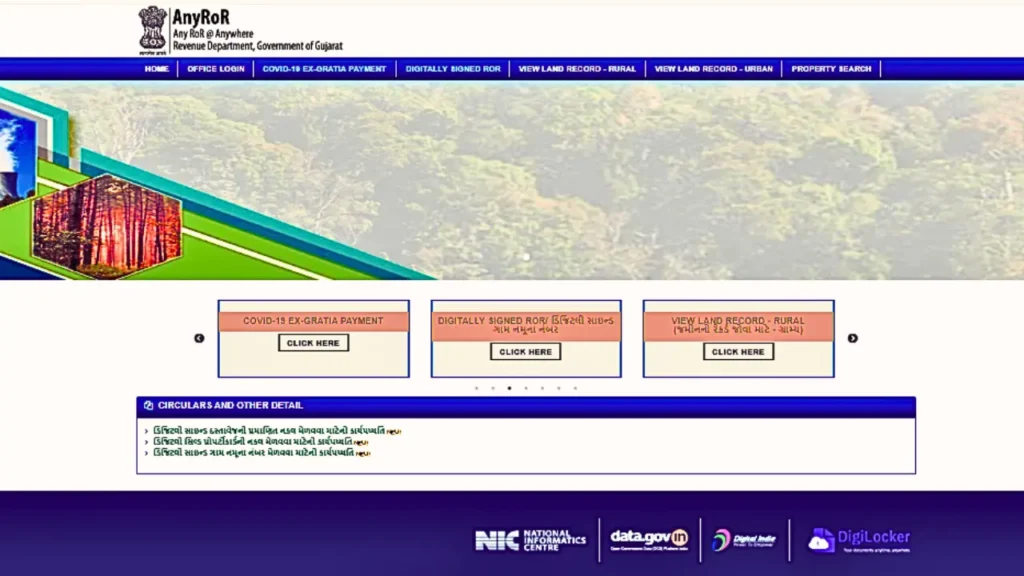Image resolution: width=1024 pixels, height=576 pixels.
Task: Open the HOME menu item
Action: pyautogui.click(x=156, y=68)
